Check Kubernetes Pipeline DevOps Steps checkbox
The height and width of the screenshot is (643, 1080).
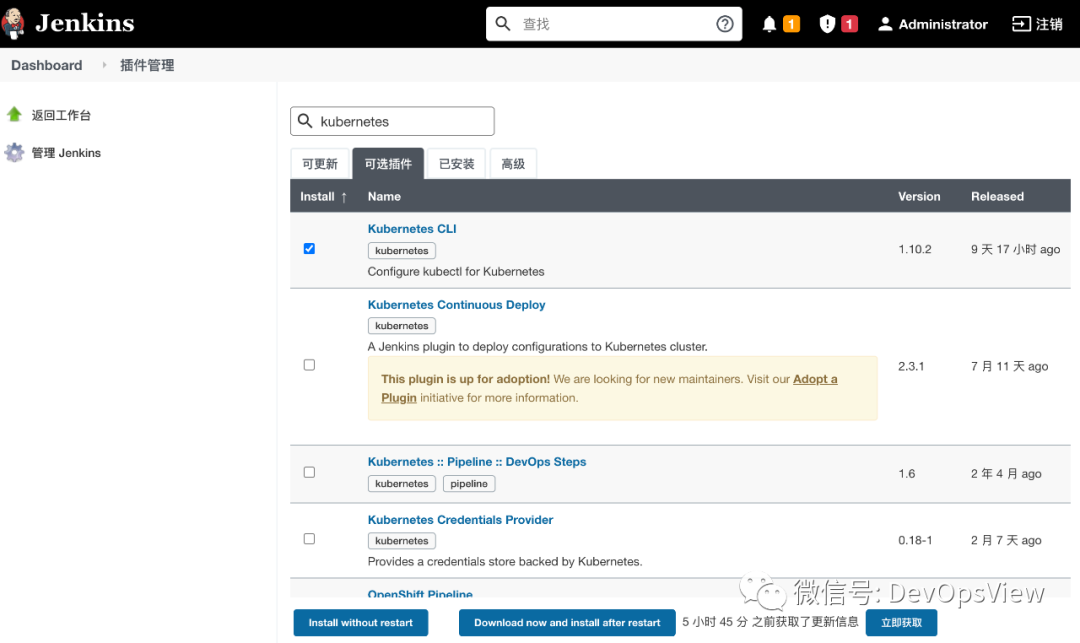309,472
